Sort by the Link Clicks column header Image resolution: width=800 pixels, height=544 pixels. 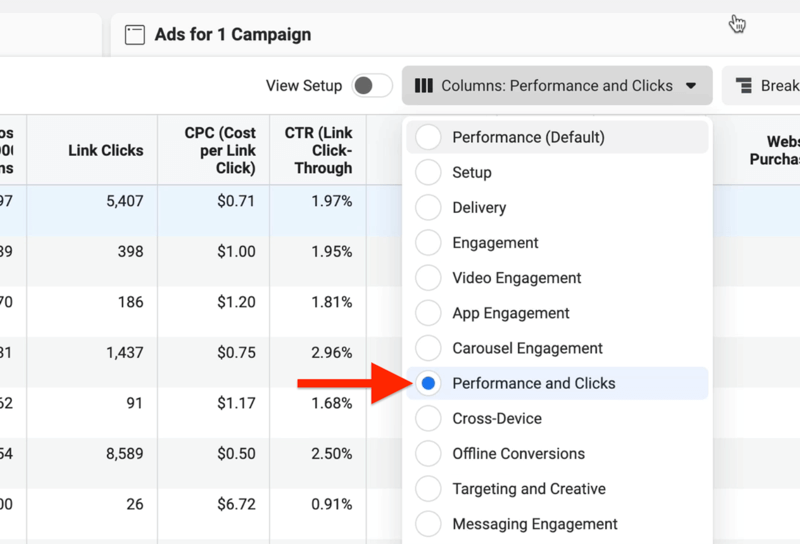(x=106, y=150)
